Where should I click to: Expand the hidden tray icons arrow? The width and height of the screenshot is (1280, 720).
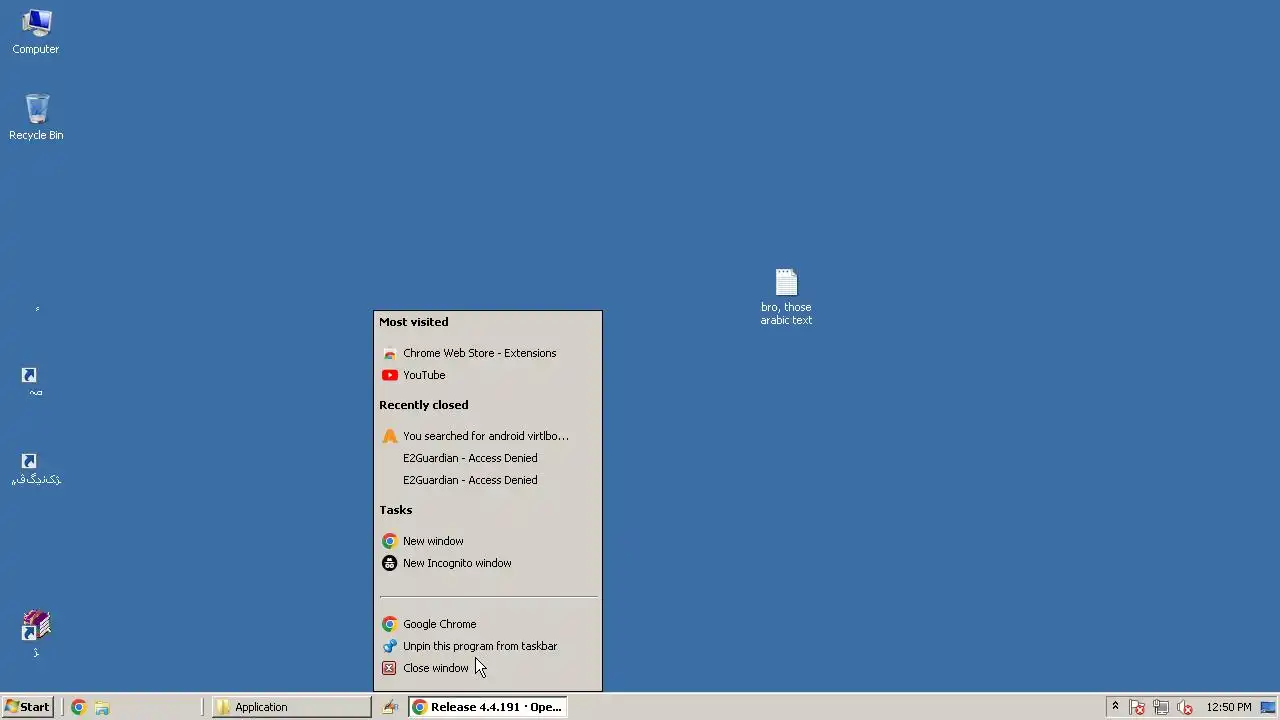(x=1115, y=707)
